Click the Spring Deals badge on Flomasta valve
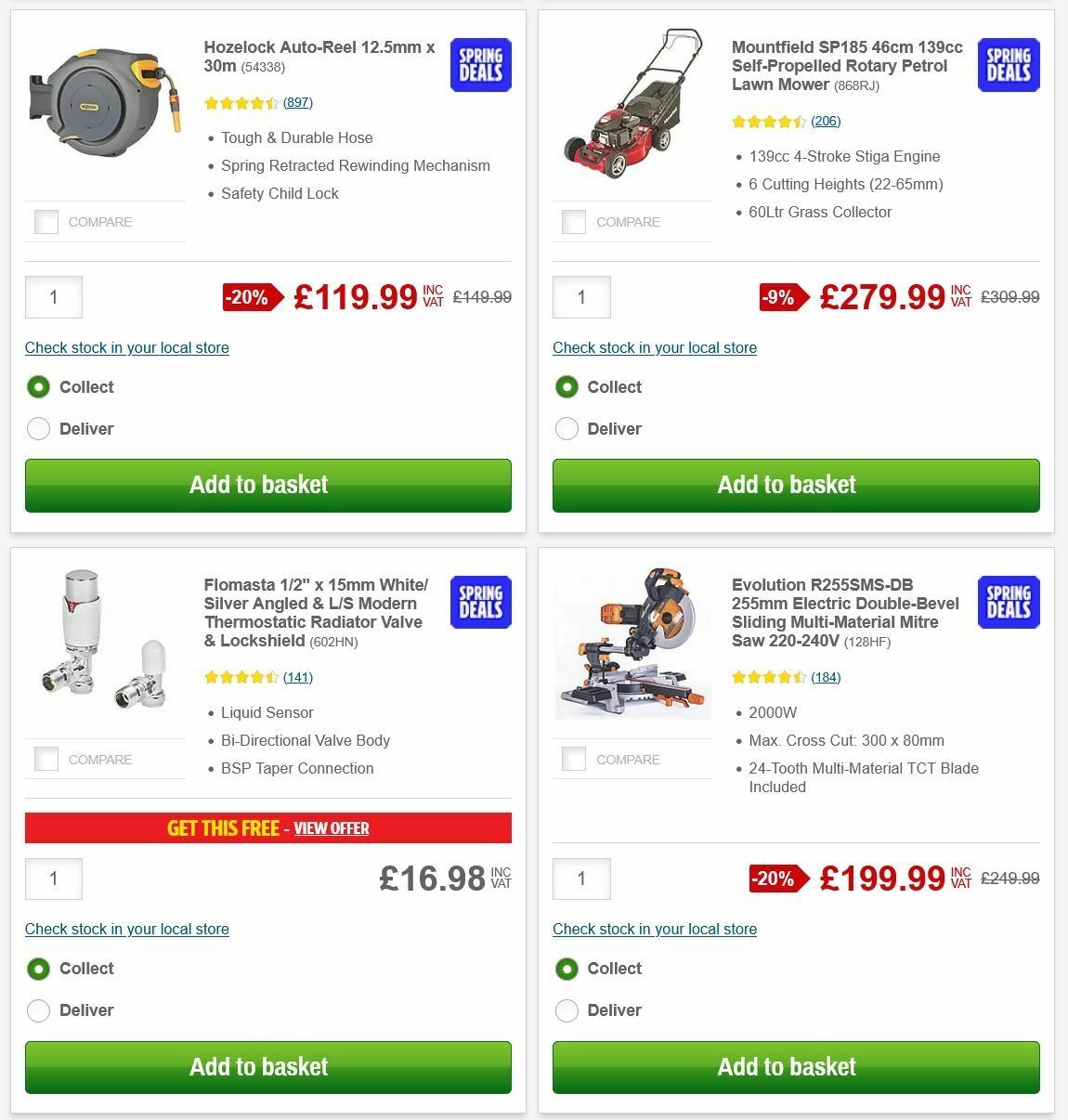 click(480, 602)
